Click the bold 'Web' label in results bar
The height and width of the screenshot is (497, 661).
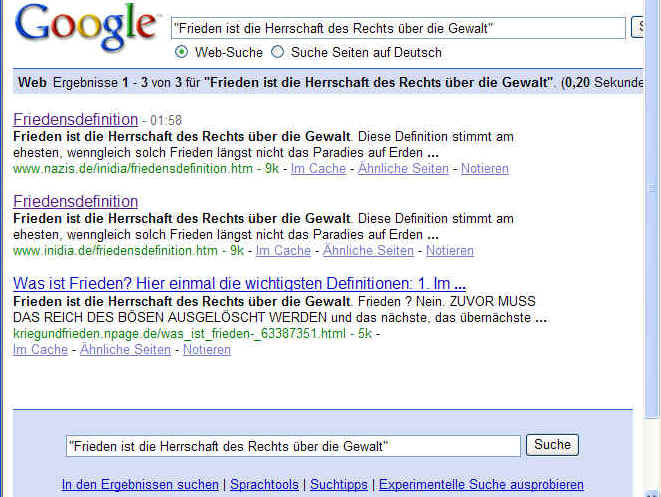[x=32, y=82]
